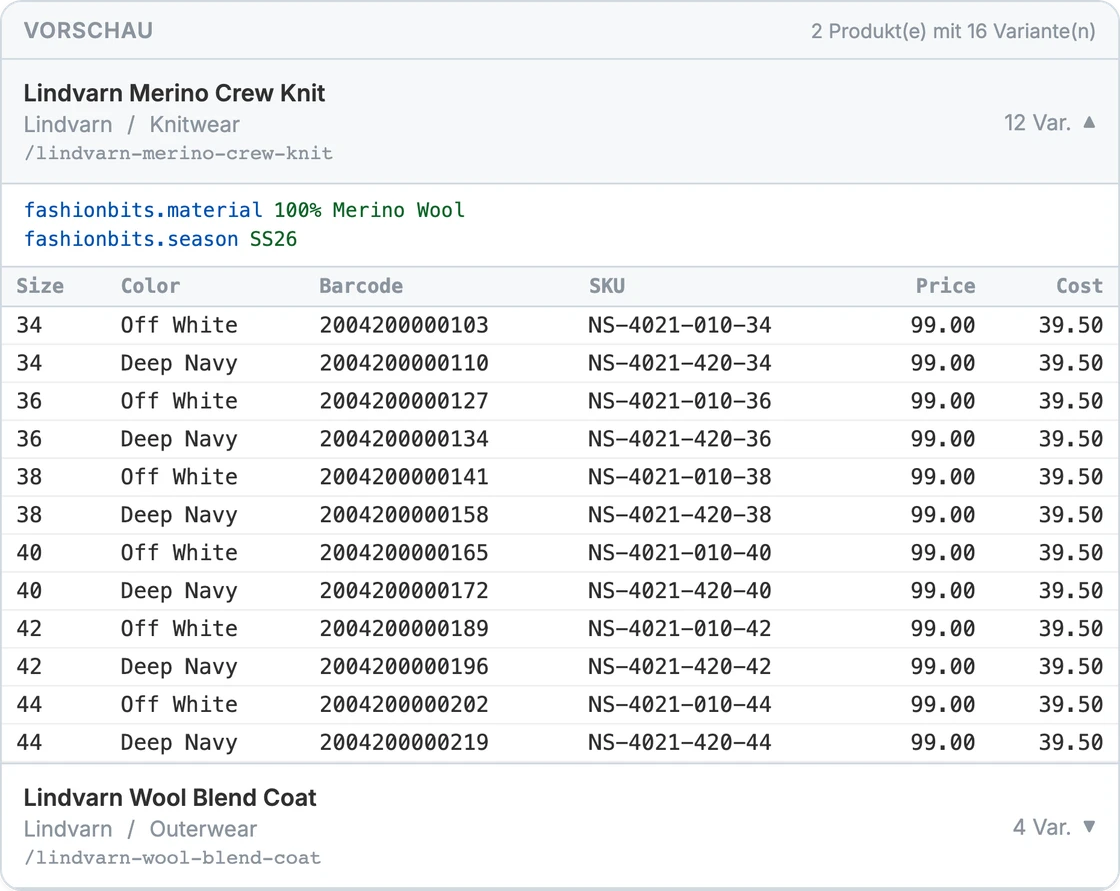
Task: Select SKU NS-4021-010-38
Action: click(x=680, y=477)
